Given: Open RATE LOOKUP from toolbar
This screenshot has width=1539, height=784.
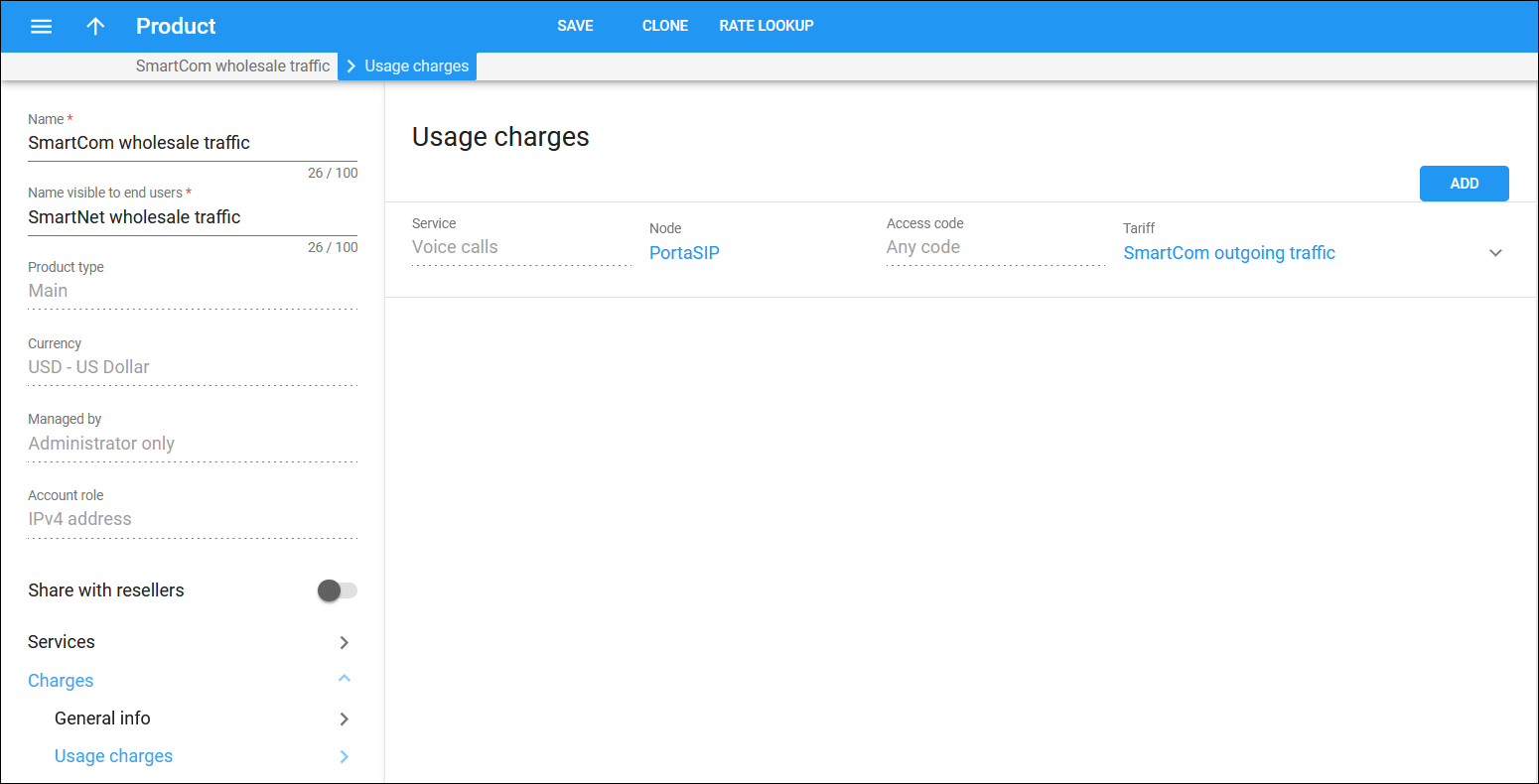Looking at the screenshot, I should tap(767, 26).
